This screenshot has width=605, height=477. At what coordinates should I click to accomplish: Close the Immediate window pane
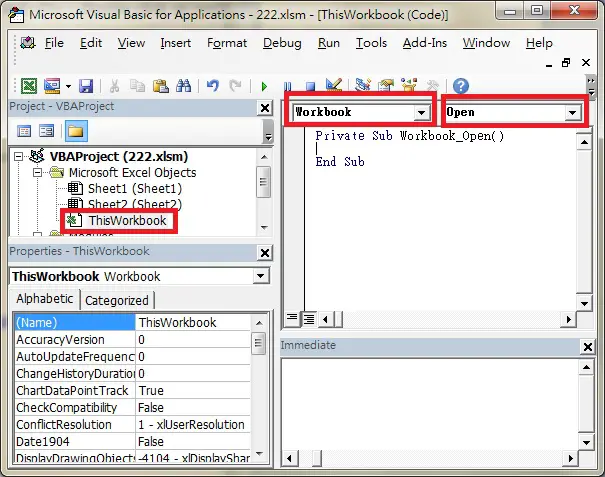[x=588, y=347]
